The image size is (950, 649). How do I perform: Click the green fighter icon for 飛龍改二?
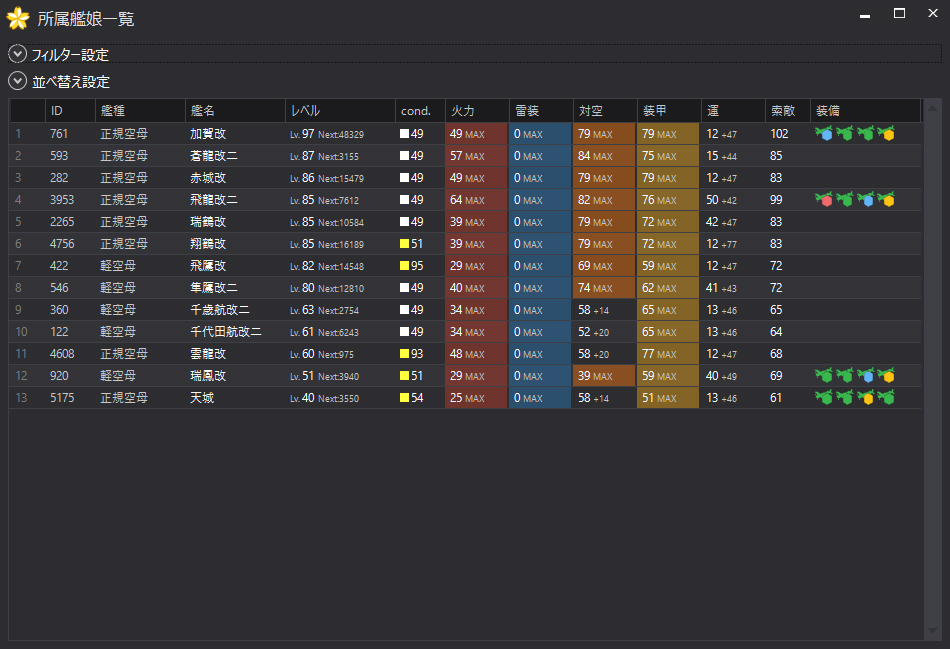click(x=845, y=199)
